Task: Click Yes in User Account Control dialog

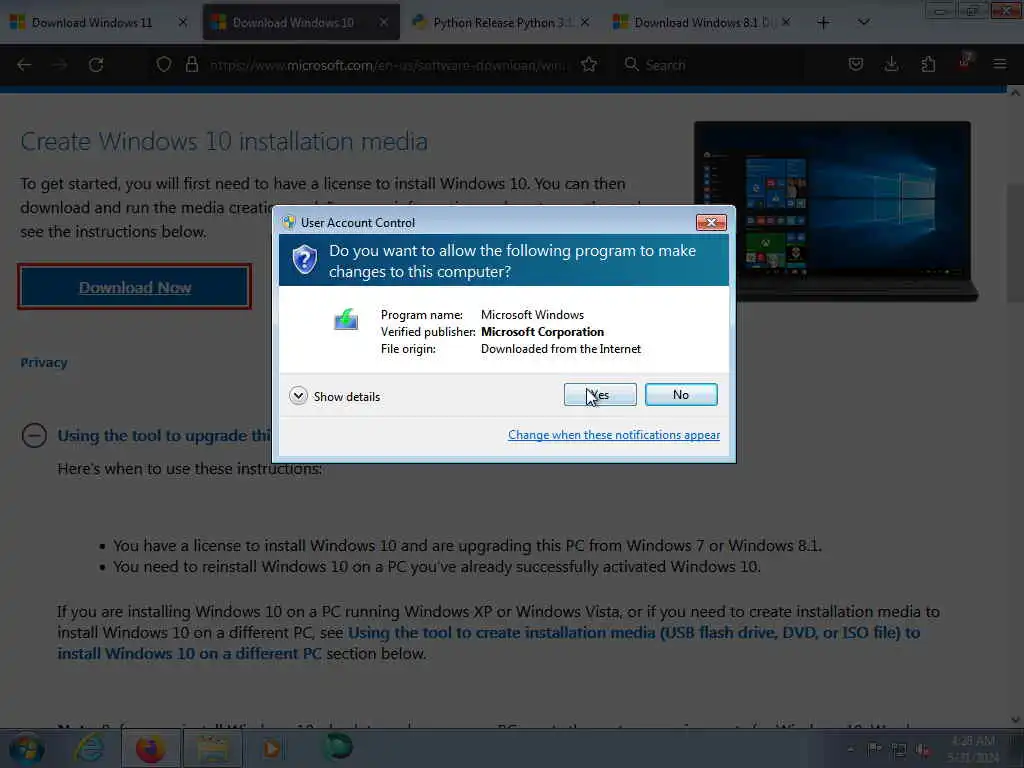Action: [600, 394]
